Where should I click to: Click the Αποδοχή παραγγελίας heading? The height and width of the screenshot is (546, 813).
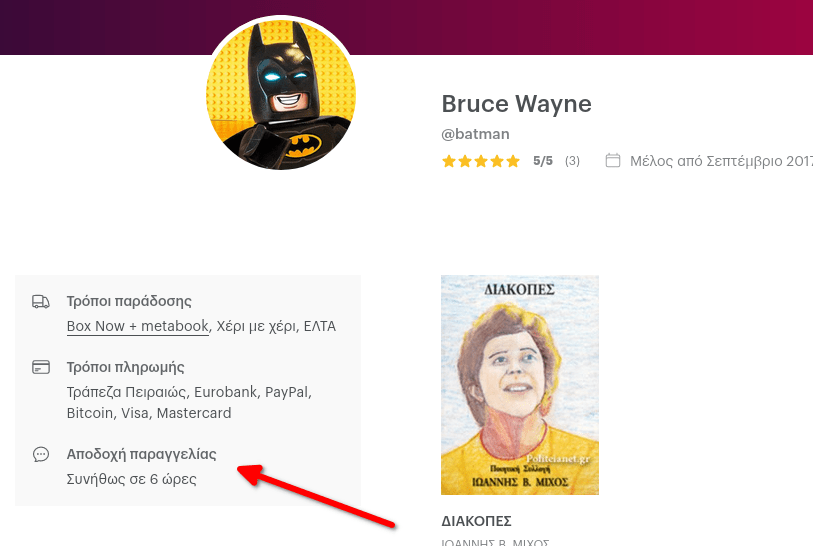(142, 454)
